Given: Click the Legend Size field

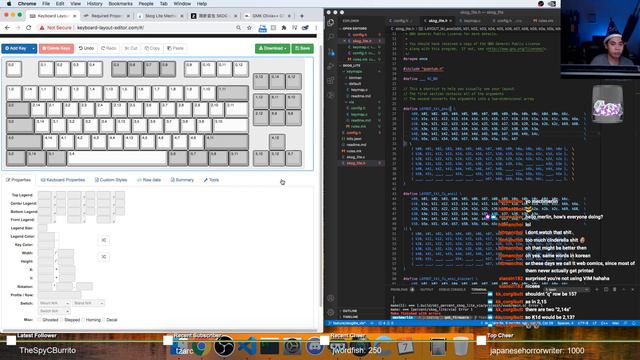Looking at the screenshot, I should click(42, 228).
